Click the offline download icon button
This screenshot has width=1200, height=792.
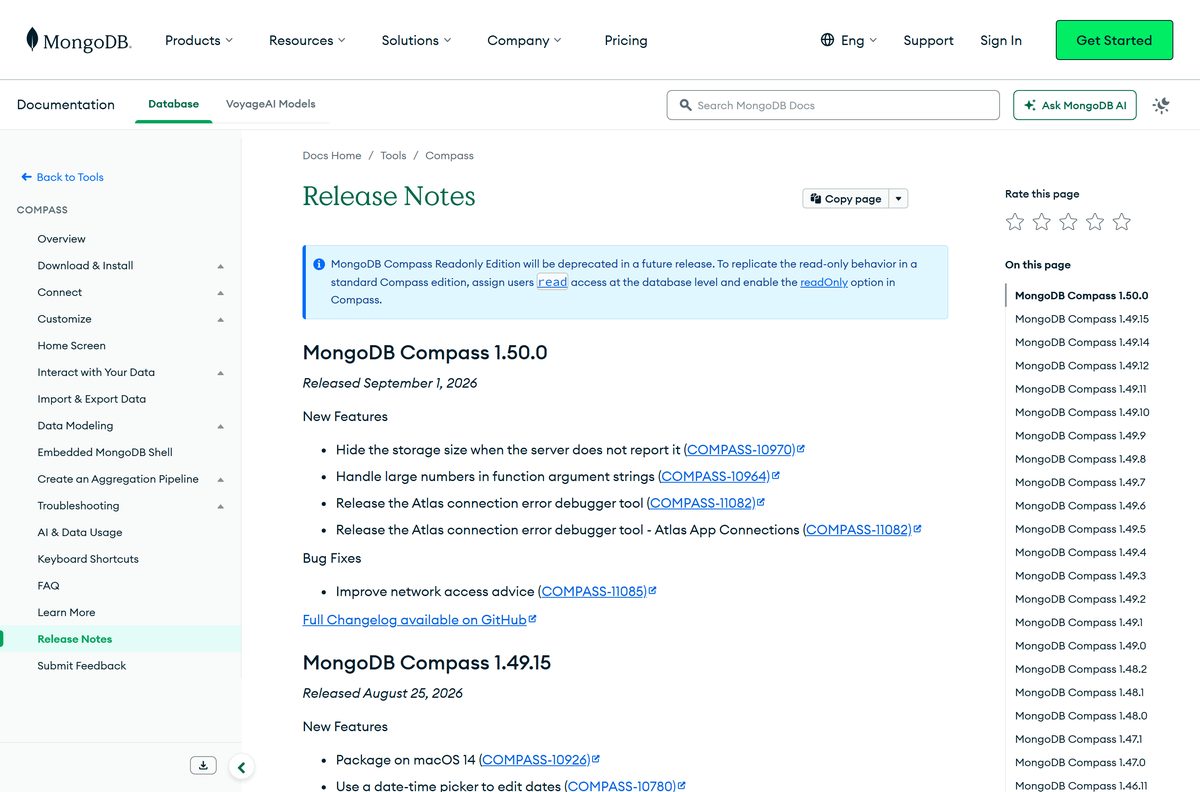(x=203, y=765)
